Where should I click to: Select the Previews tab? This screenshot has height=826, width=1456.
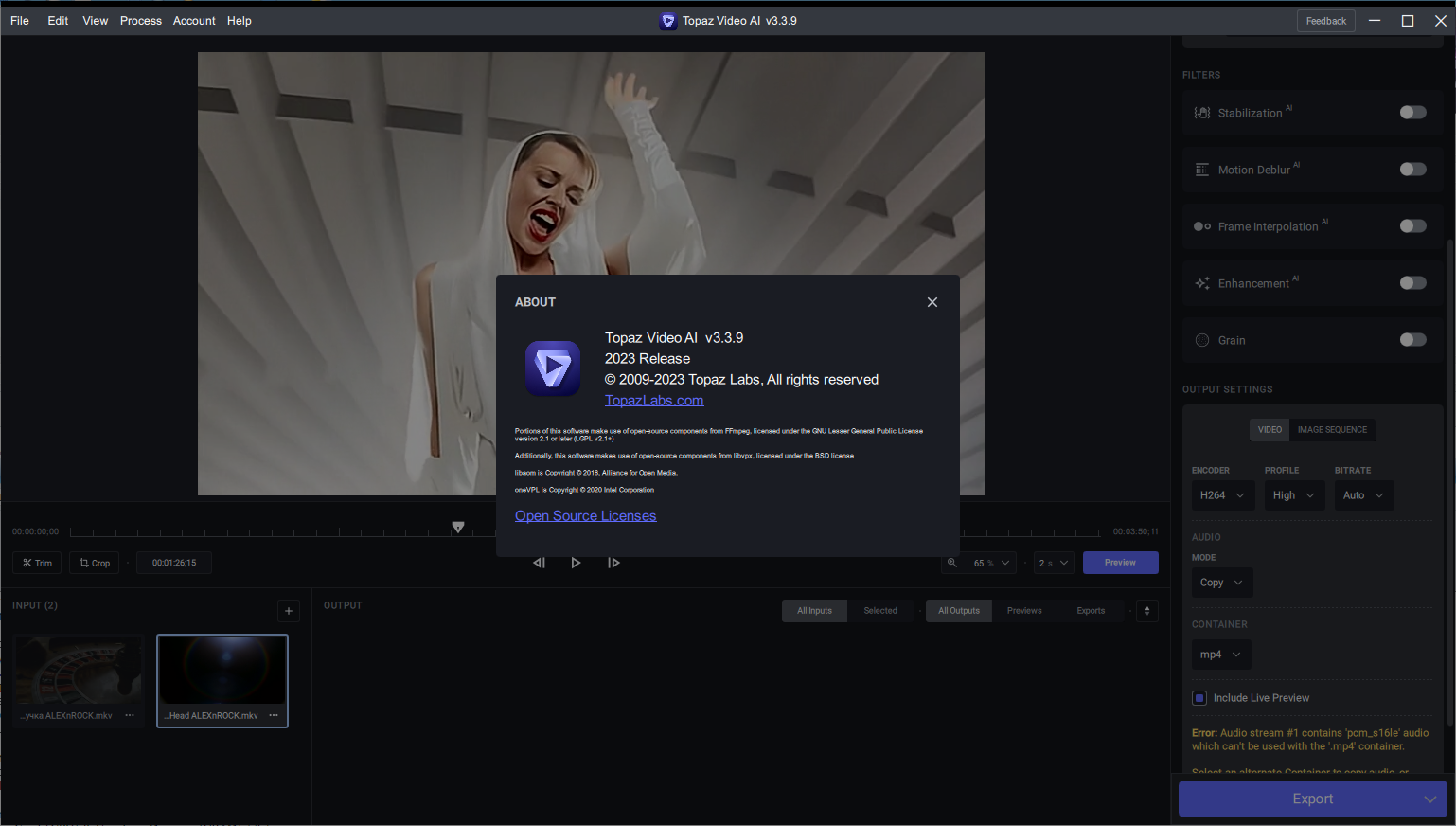[x=1024, y=611]
